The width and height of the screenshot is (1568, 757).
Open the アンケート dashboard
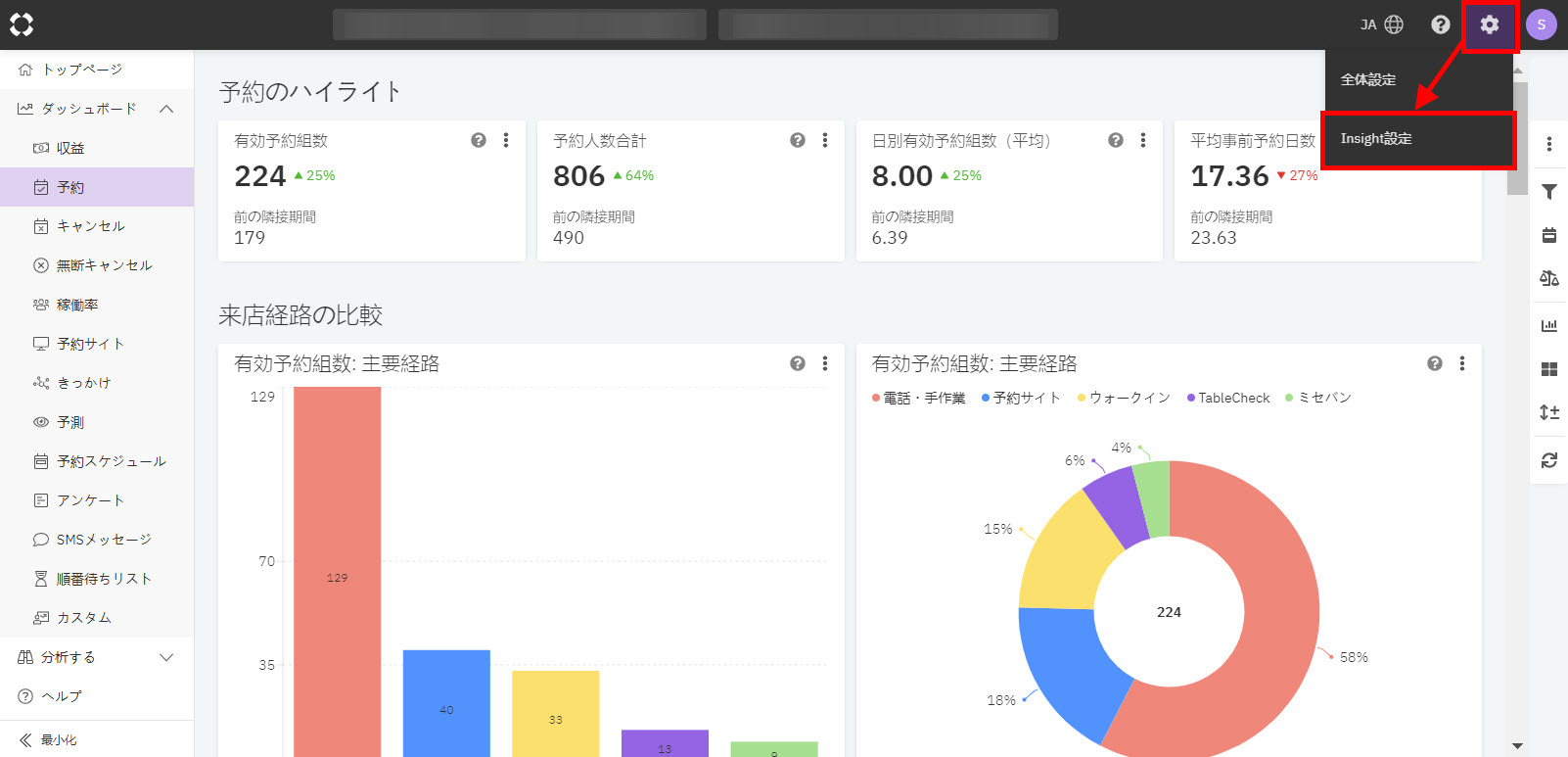tap(96, 500)
